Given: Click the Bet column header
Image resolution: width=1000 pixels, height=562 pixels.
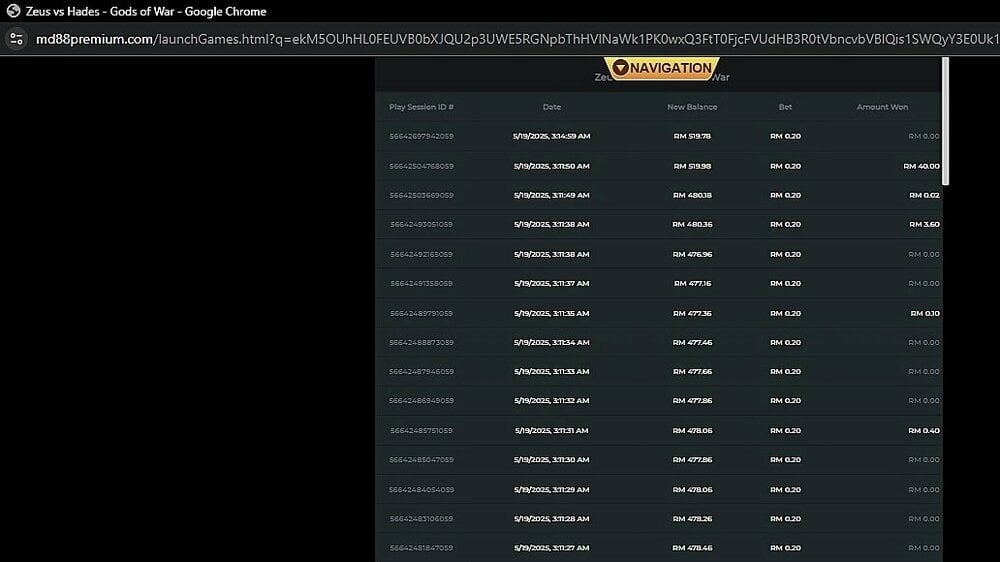Looking at the screenshot, I should click(x=785, y=107).
